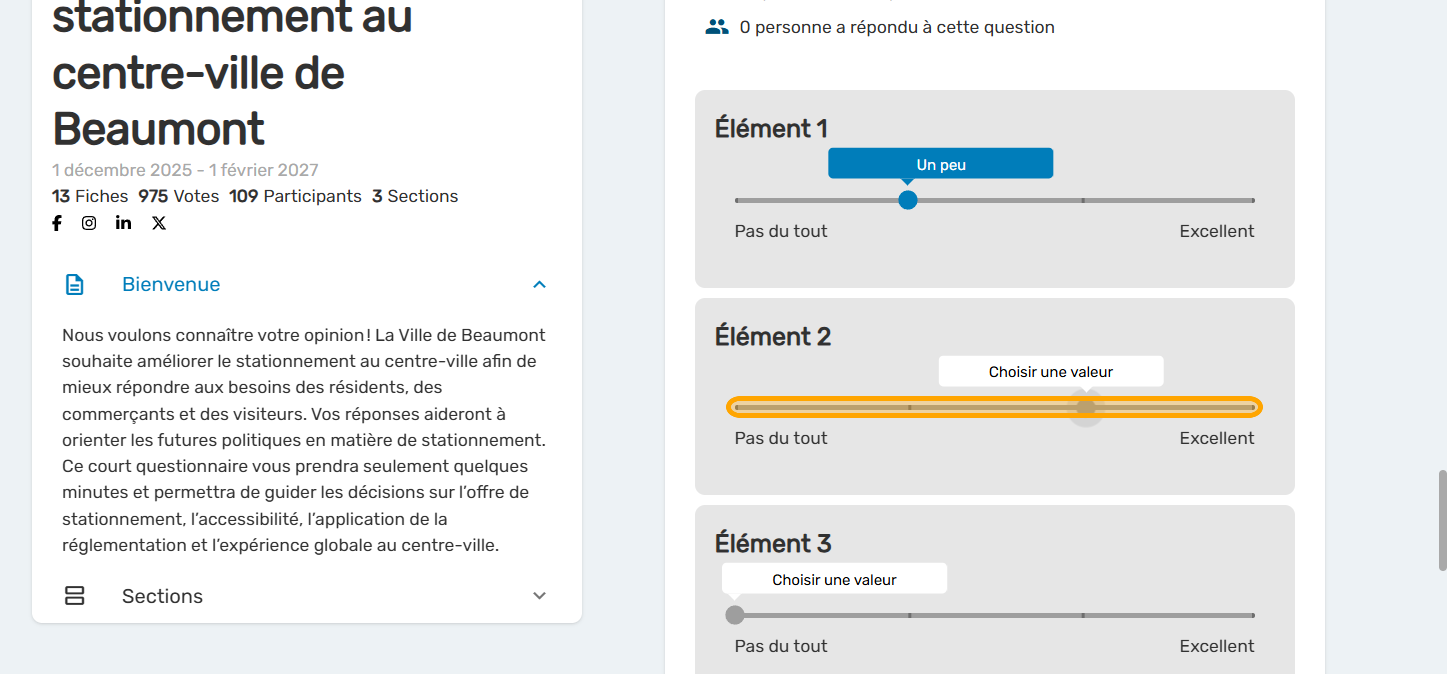1447x674 pixels.
Task: Click the Élément 3 grey slider handle
Action: 735,615
